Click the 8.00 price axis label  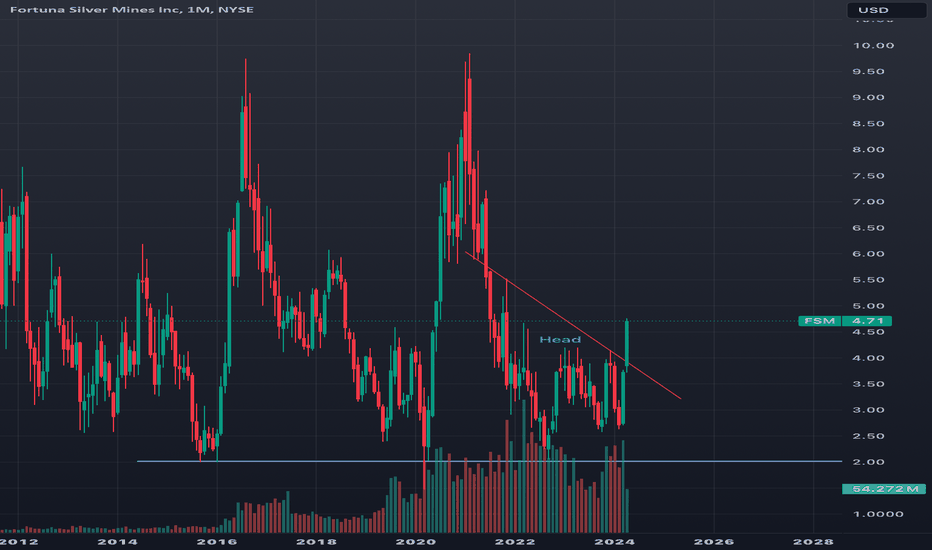tap(868, 150)
